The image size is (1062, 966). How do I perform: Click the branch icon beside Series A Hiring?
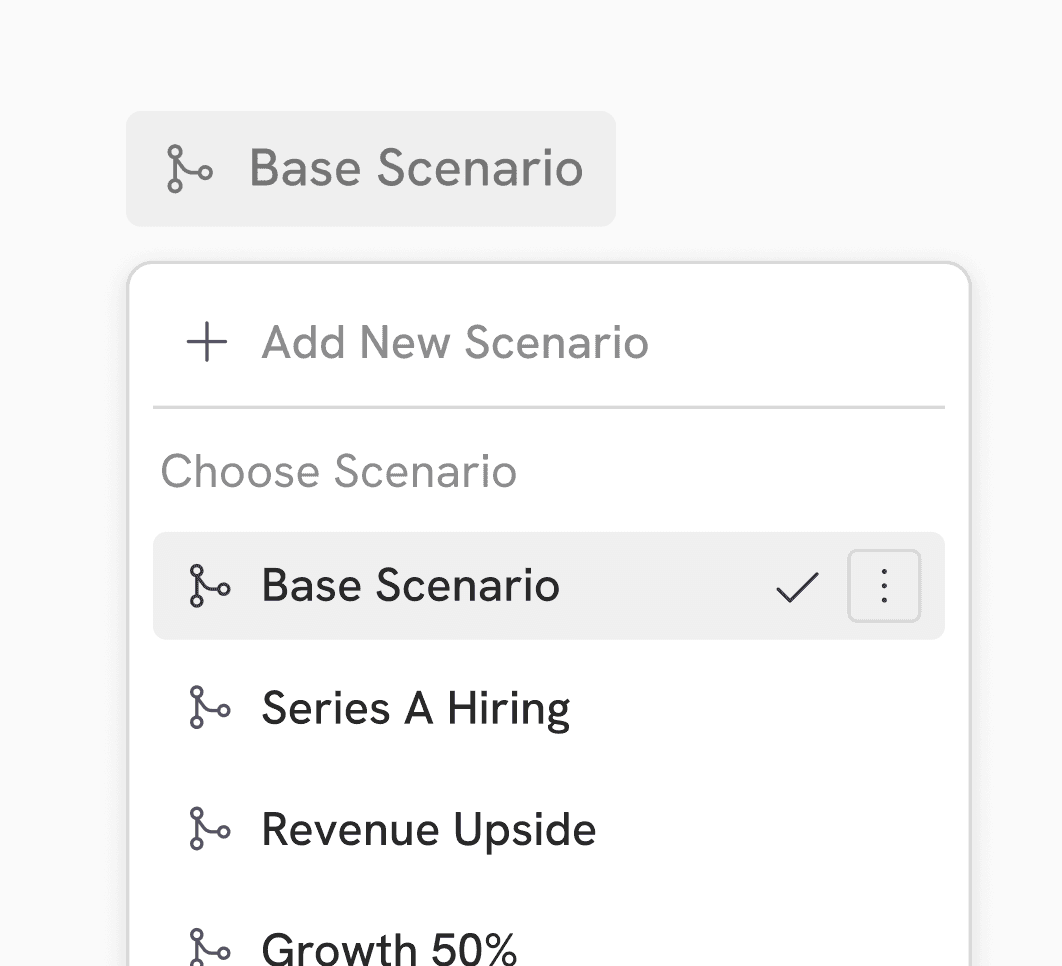tap(209, 708)
